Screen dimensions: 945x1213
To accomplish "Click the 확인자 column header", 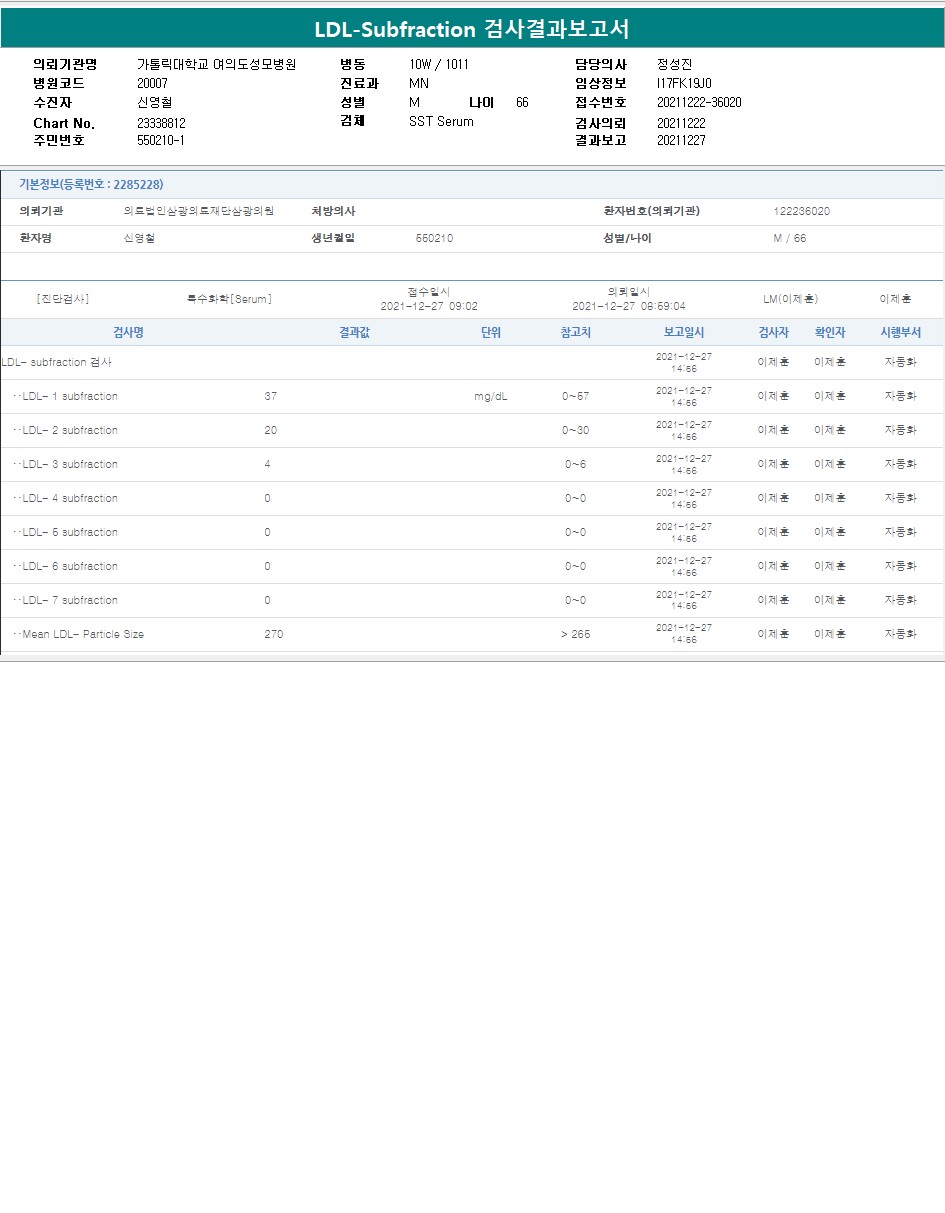I will [x=830, y=332].
